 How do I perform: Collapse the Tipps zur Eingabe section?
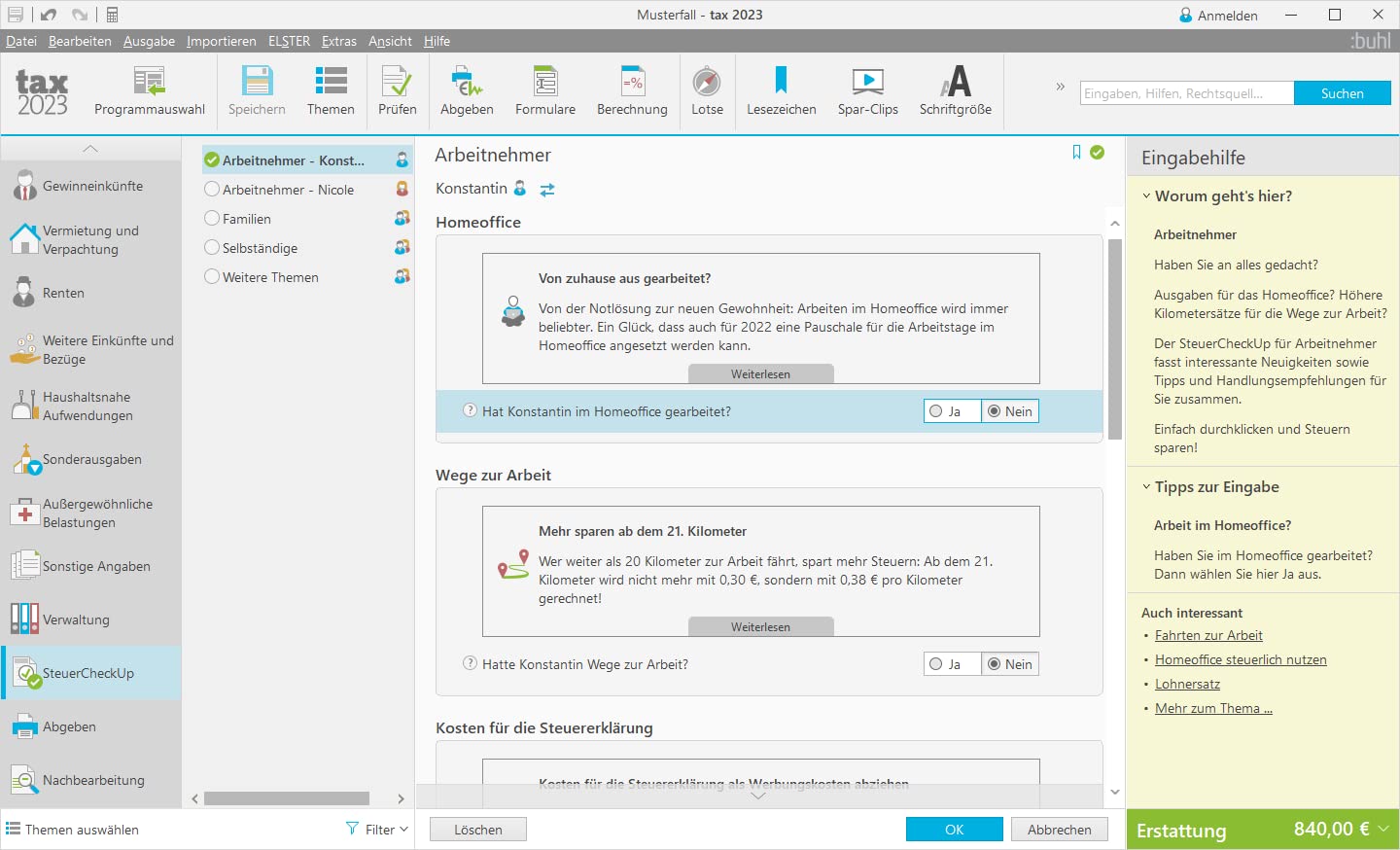1146,486
